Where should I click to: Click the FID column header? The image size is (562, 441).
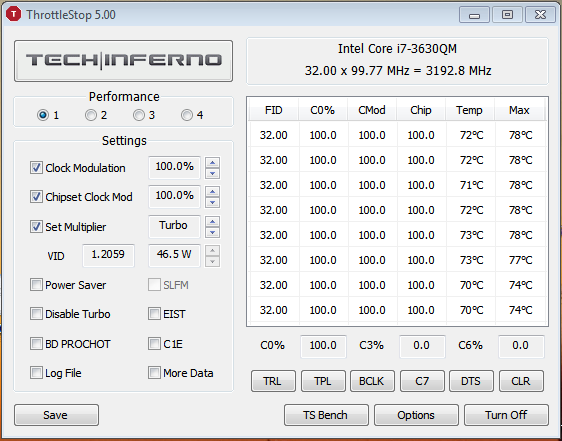[x=273, y=110]
